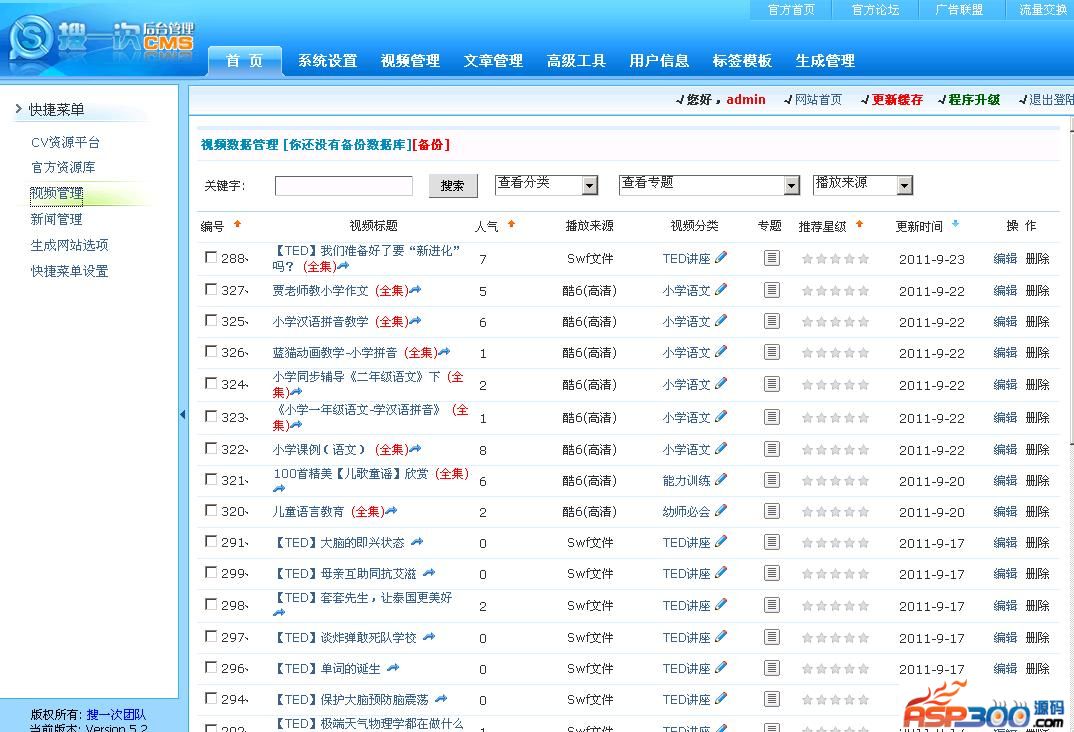Screen dimensions: 1074x732
Task: Open the topic list icon in row 322
Action: 772,449
